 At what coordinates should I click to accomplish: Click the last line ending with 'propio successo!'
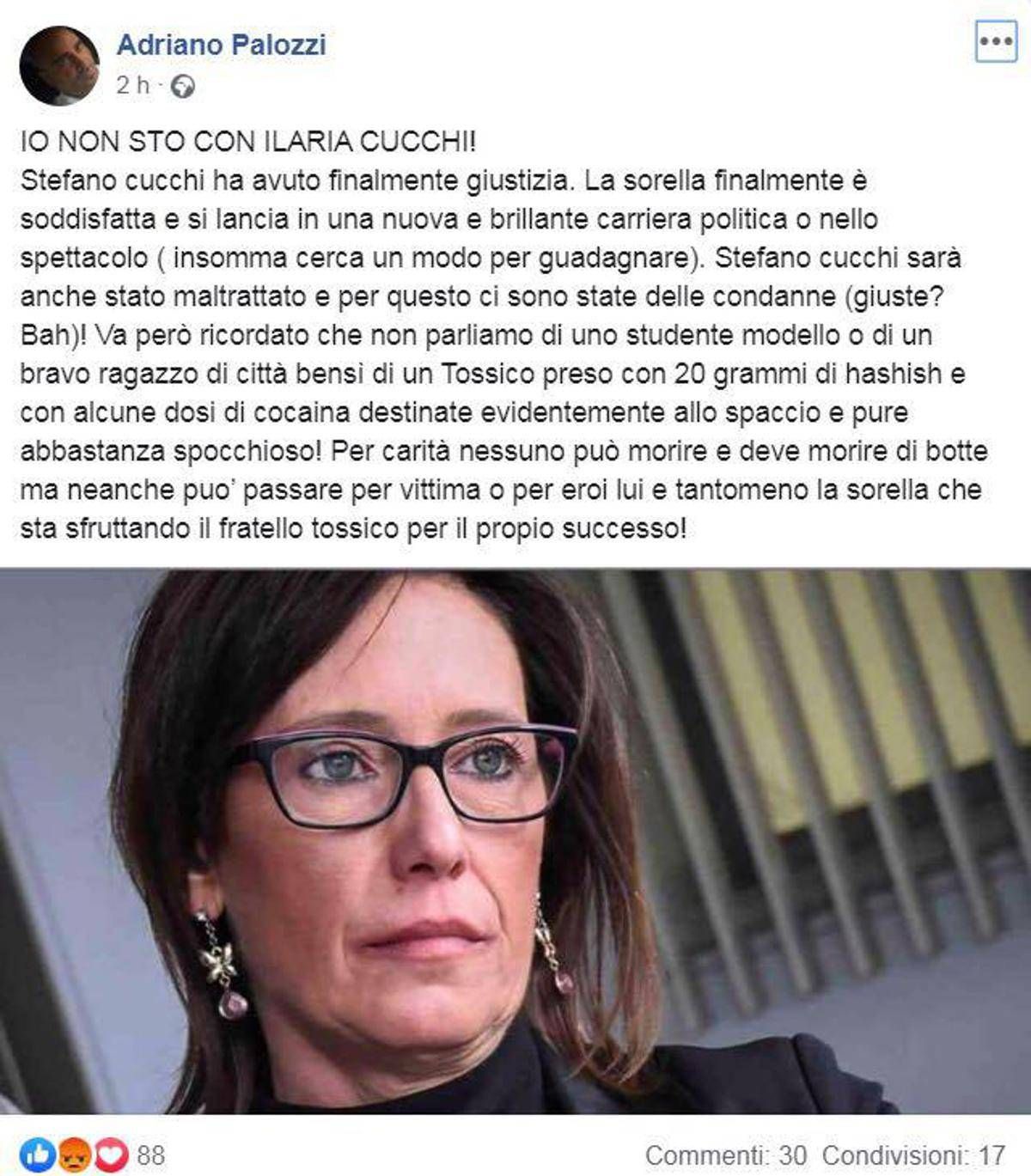tap(353, 528)
